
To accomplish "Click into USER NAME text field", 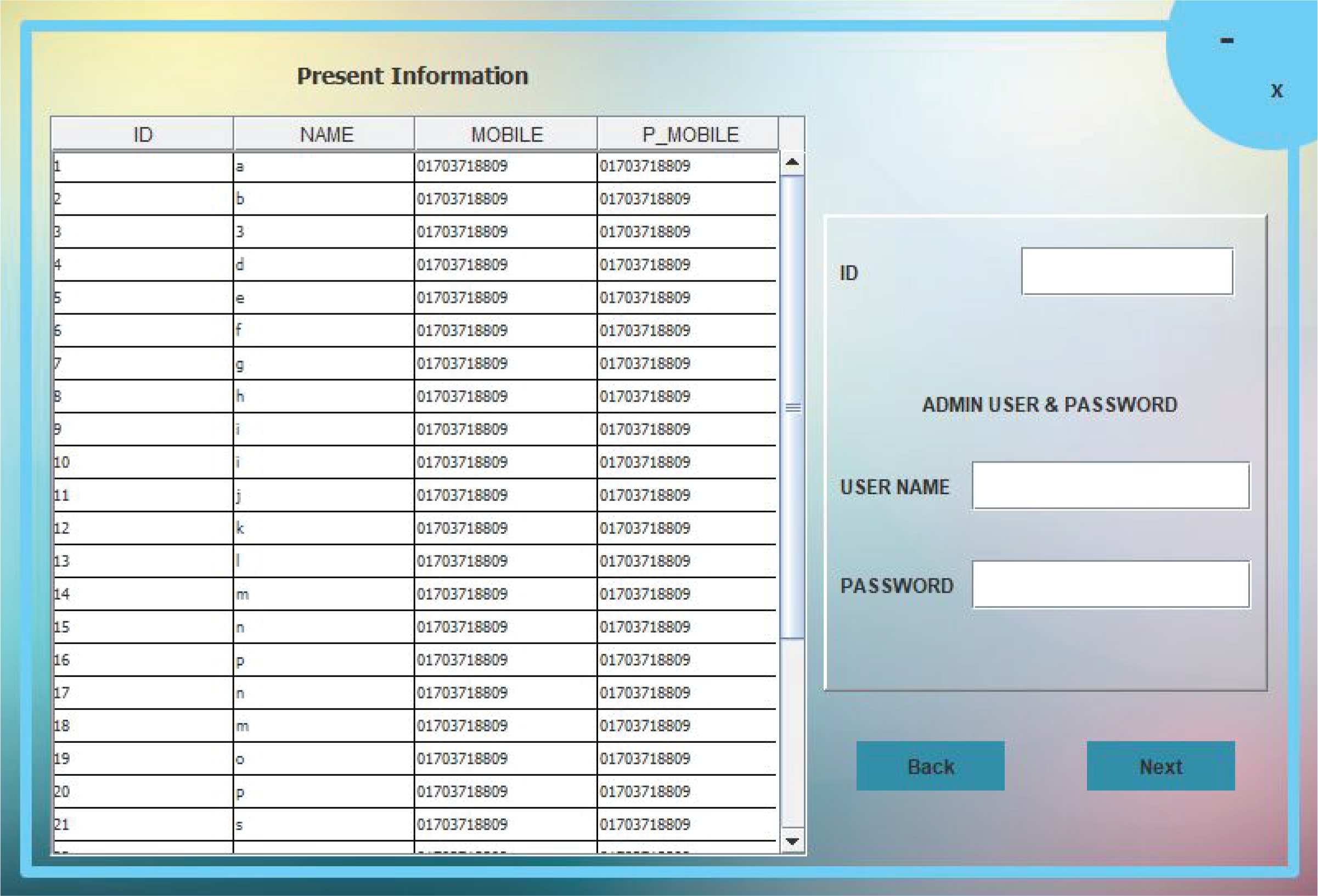I will point(1111,486).
